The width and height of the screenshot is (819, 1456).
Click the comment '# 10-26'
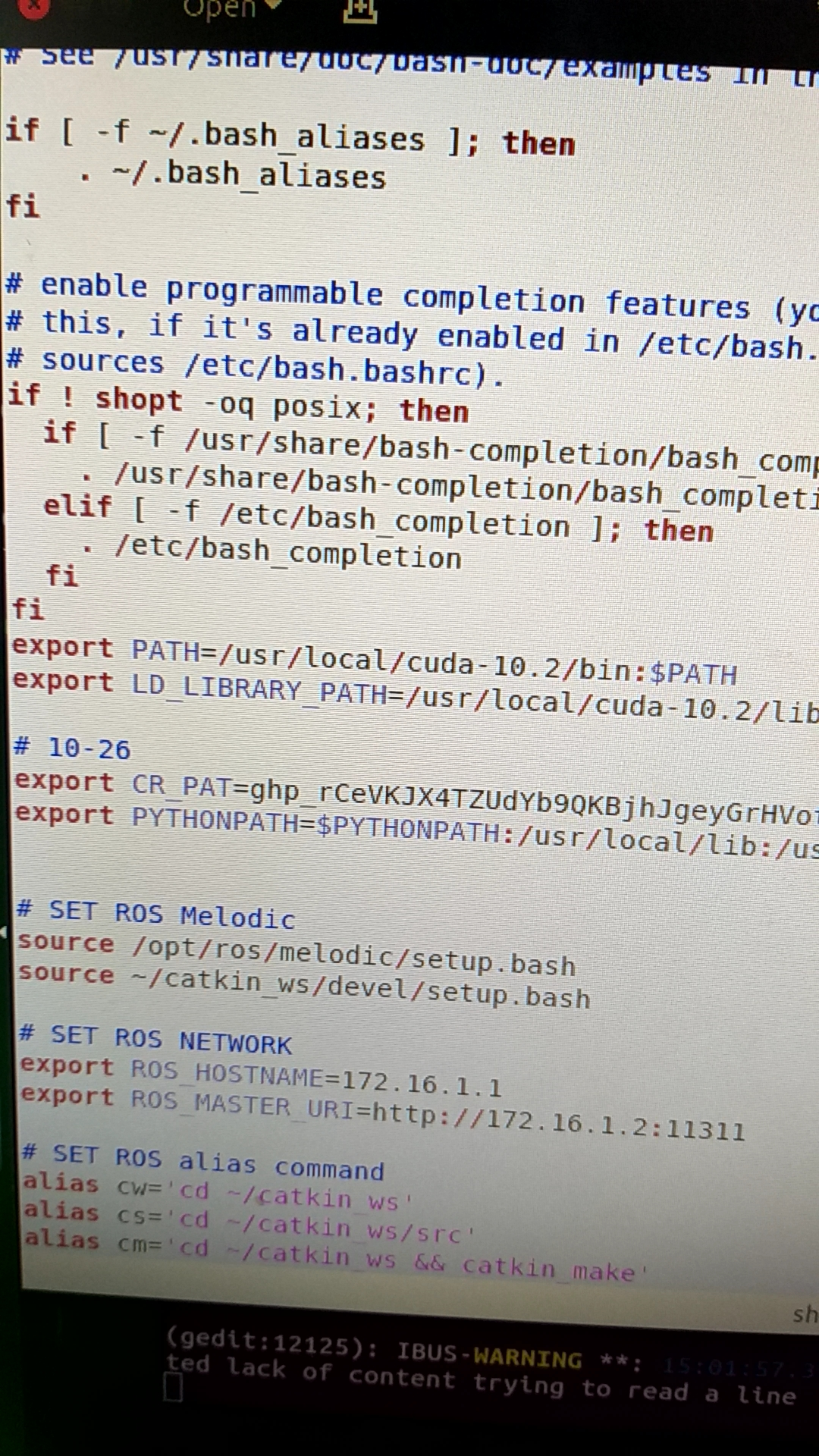72,748
